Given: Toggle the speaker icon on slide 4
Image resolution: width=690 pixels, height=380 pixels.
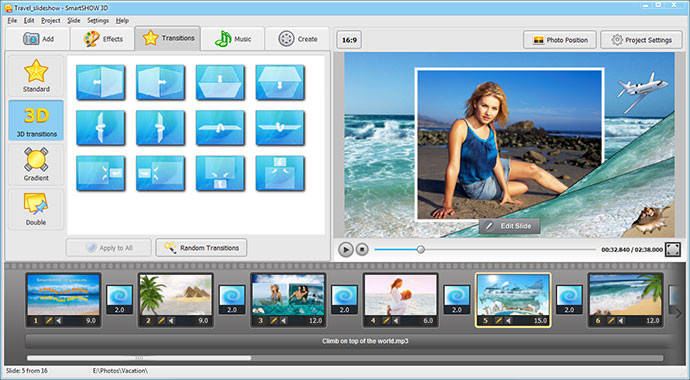Looking at the screenshot, I should tap(396, 321).
